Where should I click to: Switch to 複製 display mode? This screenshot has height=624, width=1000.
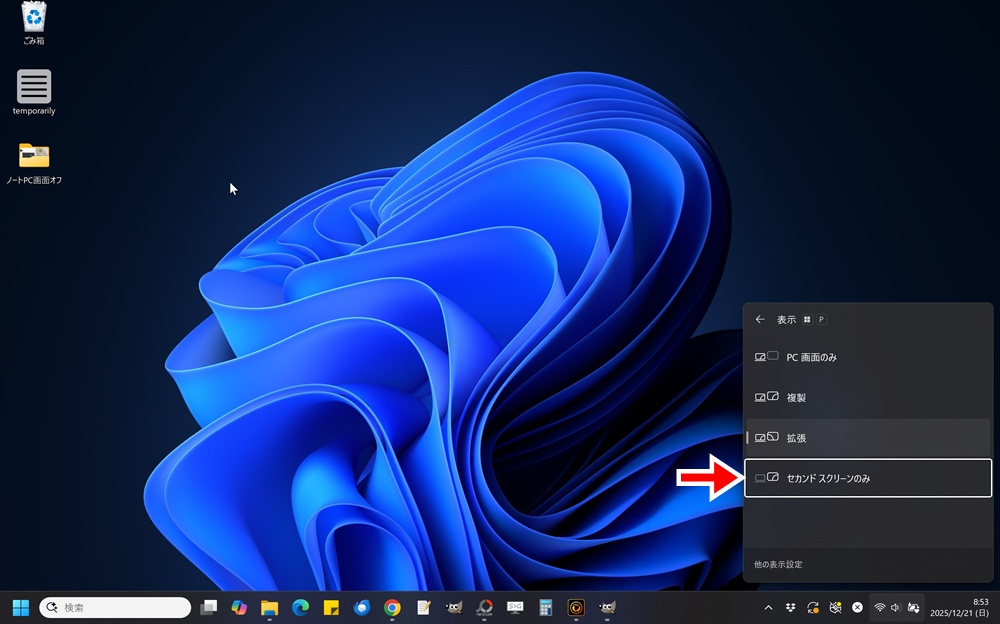pyautogui.click(x=868, y=397)
